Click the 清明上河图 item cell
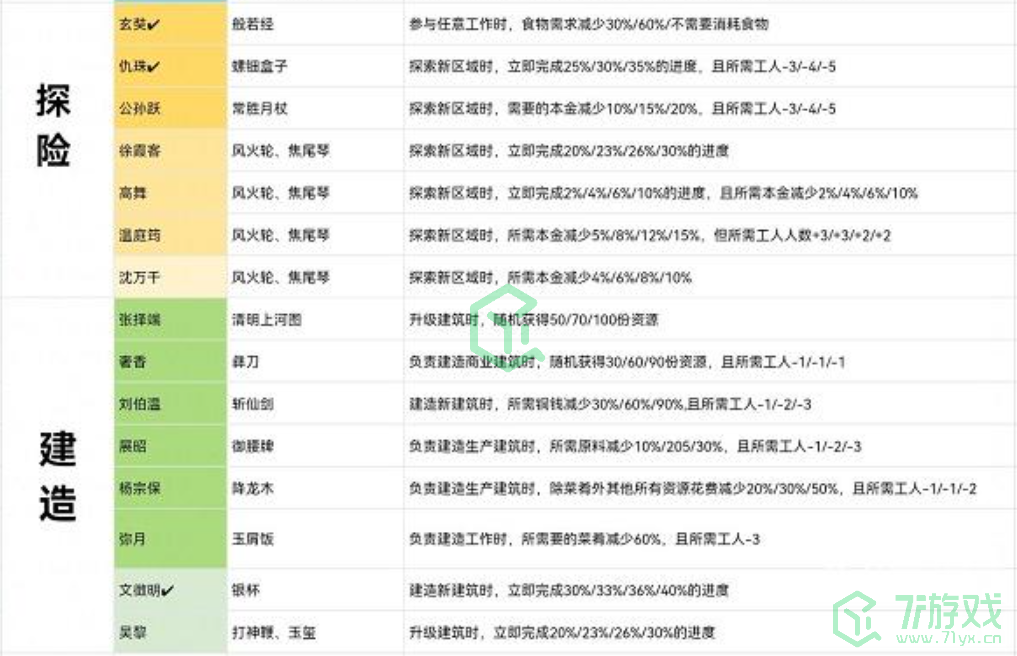This screenshot has width=1017, height=656. (x=266, y=320)
